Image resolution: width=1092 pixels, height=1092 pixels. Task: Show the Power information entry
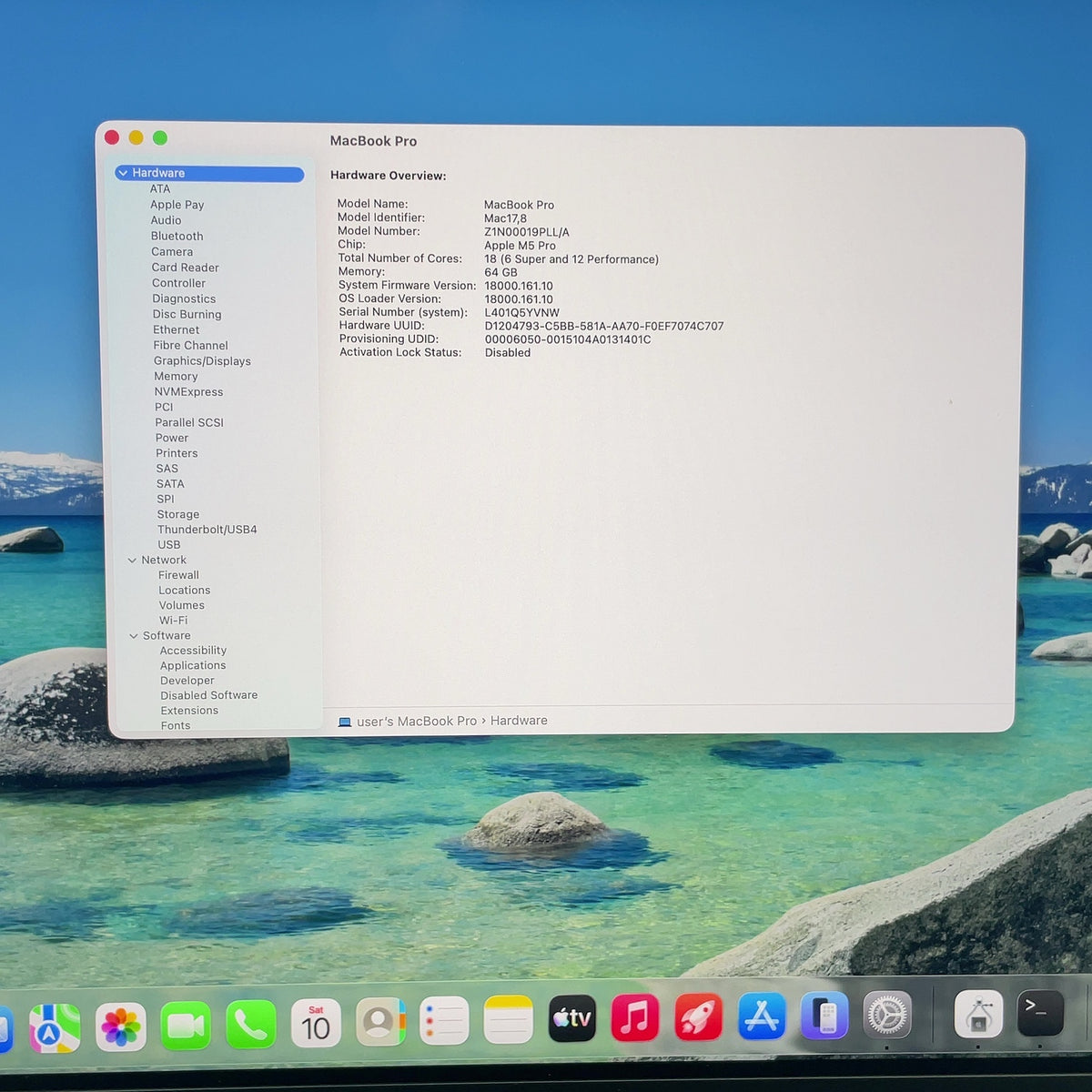(x=172, y=438)
